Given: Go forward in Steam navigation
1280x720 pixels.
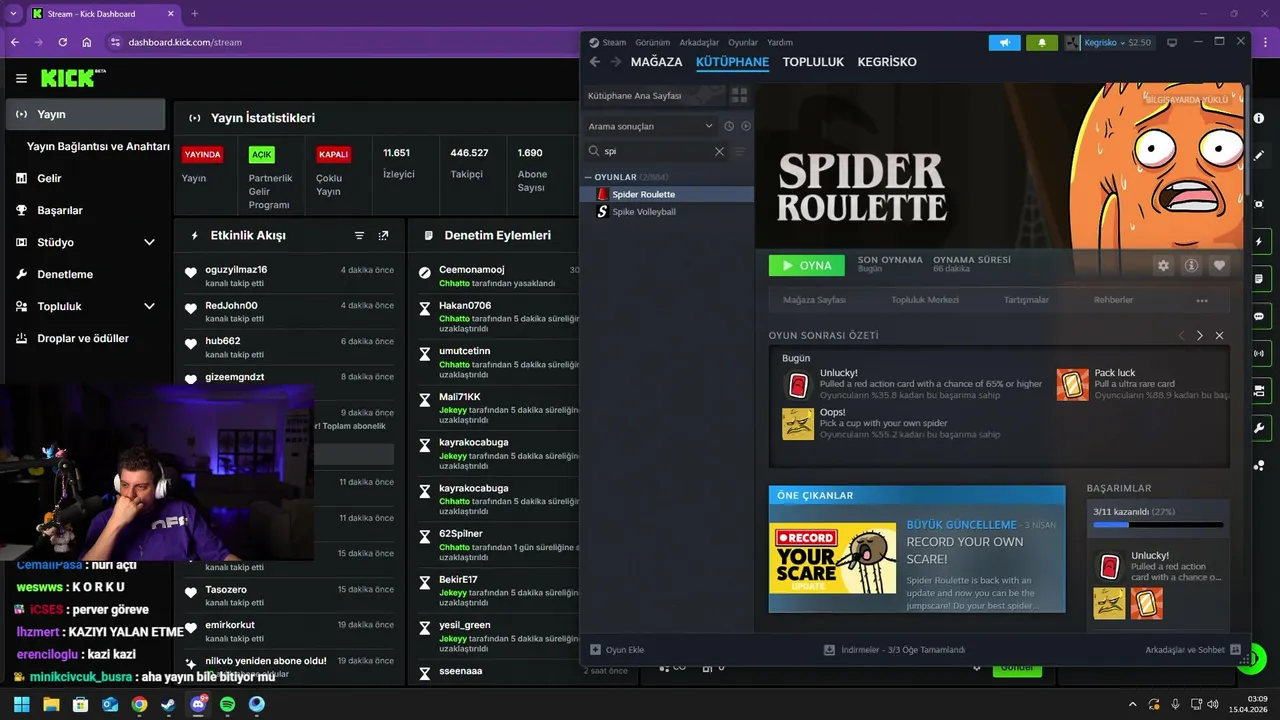Looking at the screenshot, I should click(616, 62).
